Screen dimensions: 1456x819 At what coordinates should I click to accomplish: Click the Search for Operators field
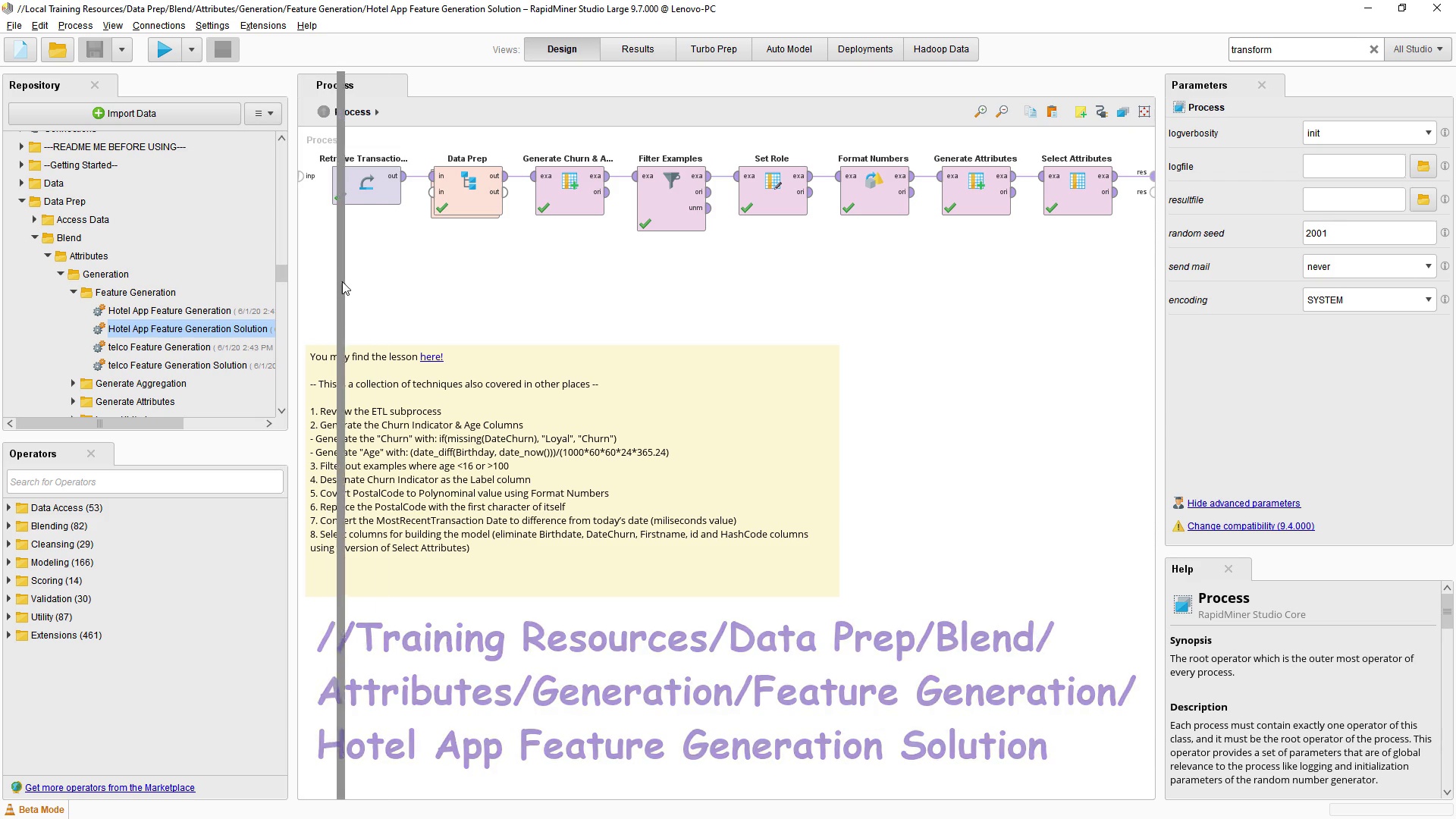(x=145, y=482)
